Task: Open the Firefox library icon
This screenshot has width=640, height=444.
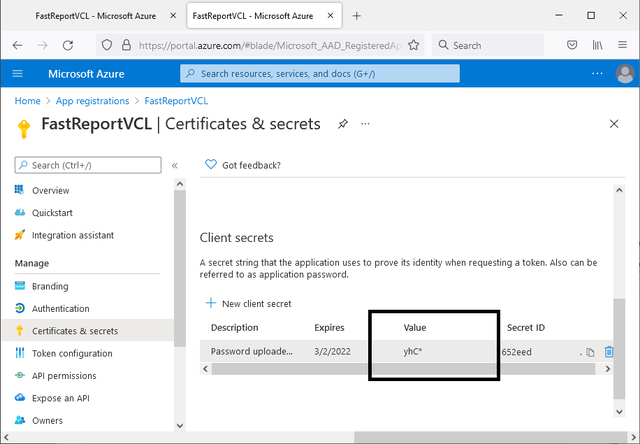Action: (x=598, y=45)
